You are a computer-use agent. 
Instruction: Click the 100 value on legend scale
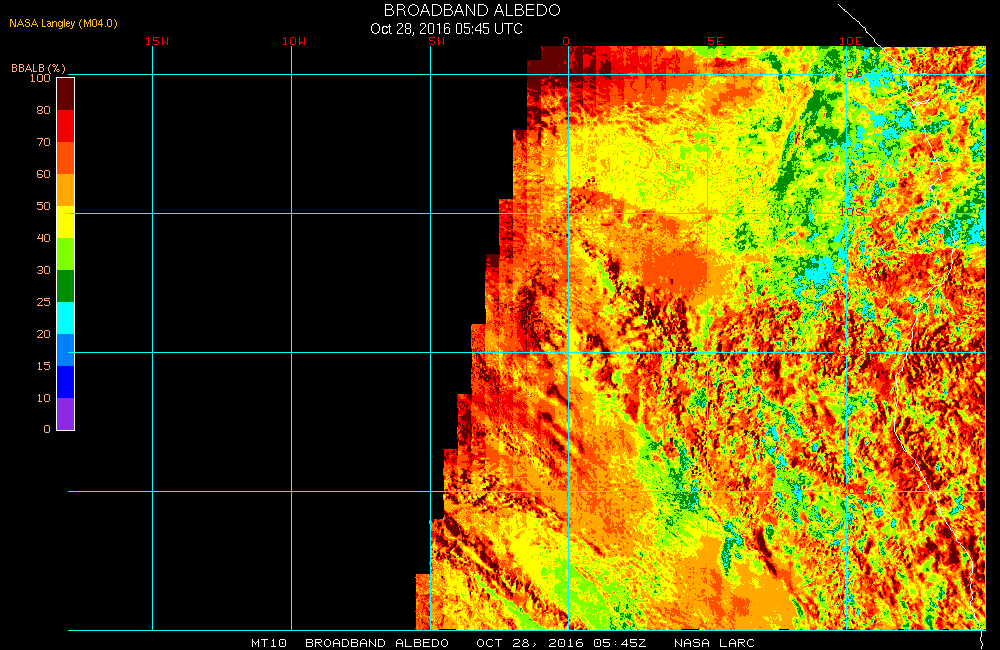tap(40, 78)
